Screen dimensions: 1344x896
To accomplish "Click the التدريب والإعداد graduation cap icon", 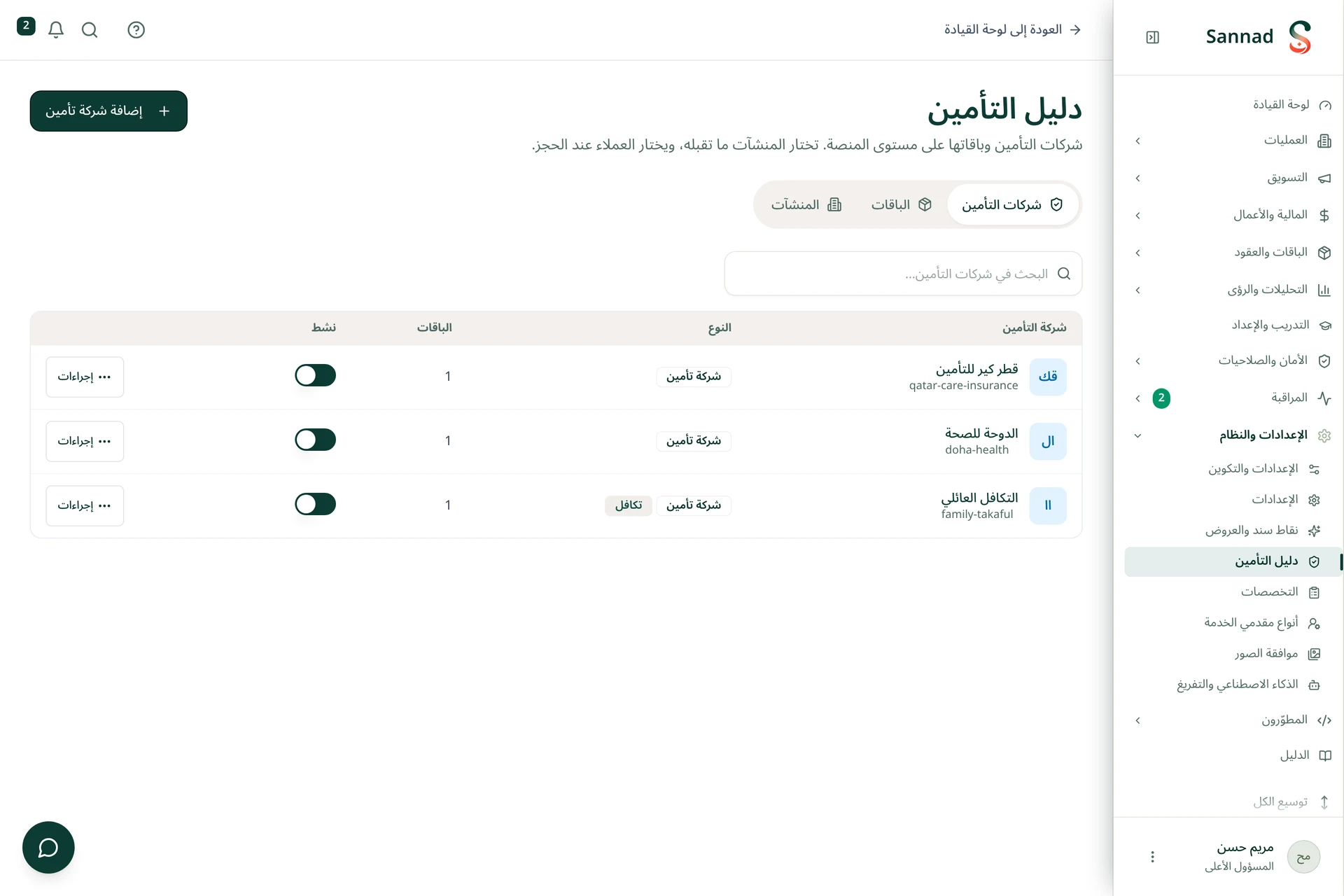I will tap(1324, 325).
